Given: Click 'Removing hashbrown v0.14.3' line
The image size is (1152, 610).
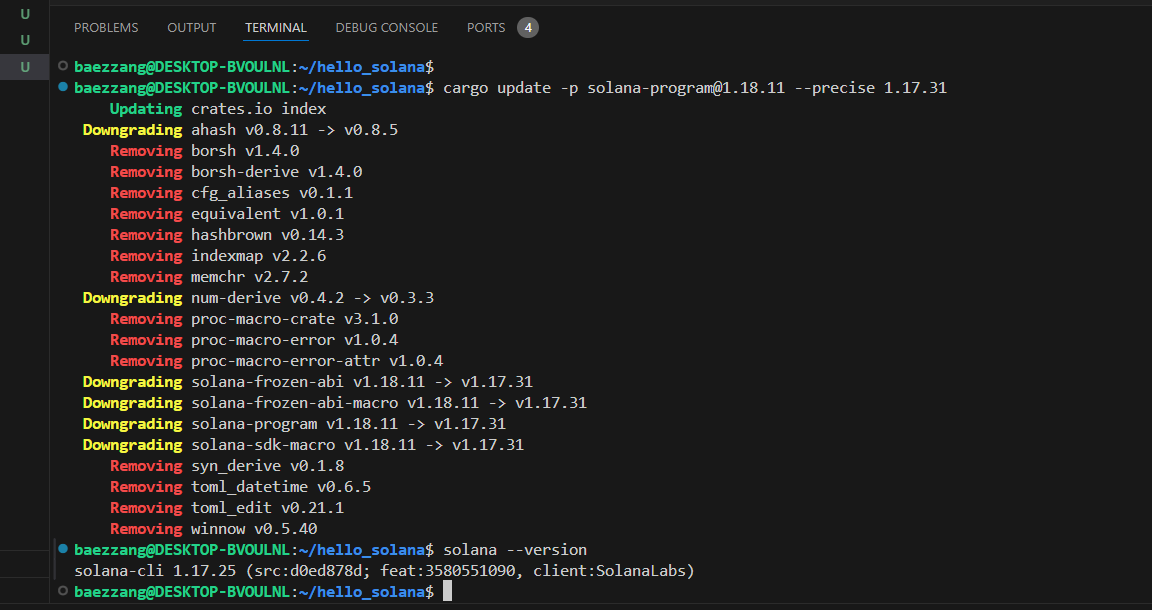Looking at the screenshot, I should click(227, 234).
